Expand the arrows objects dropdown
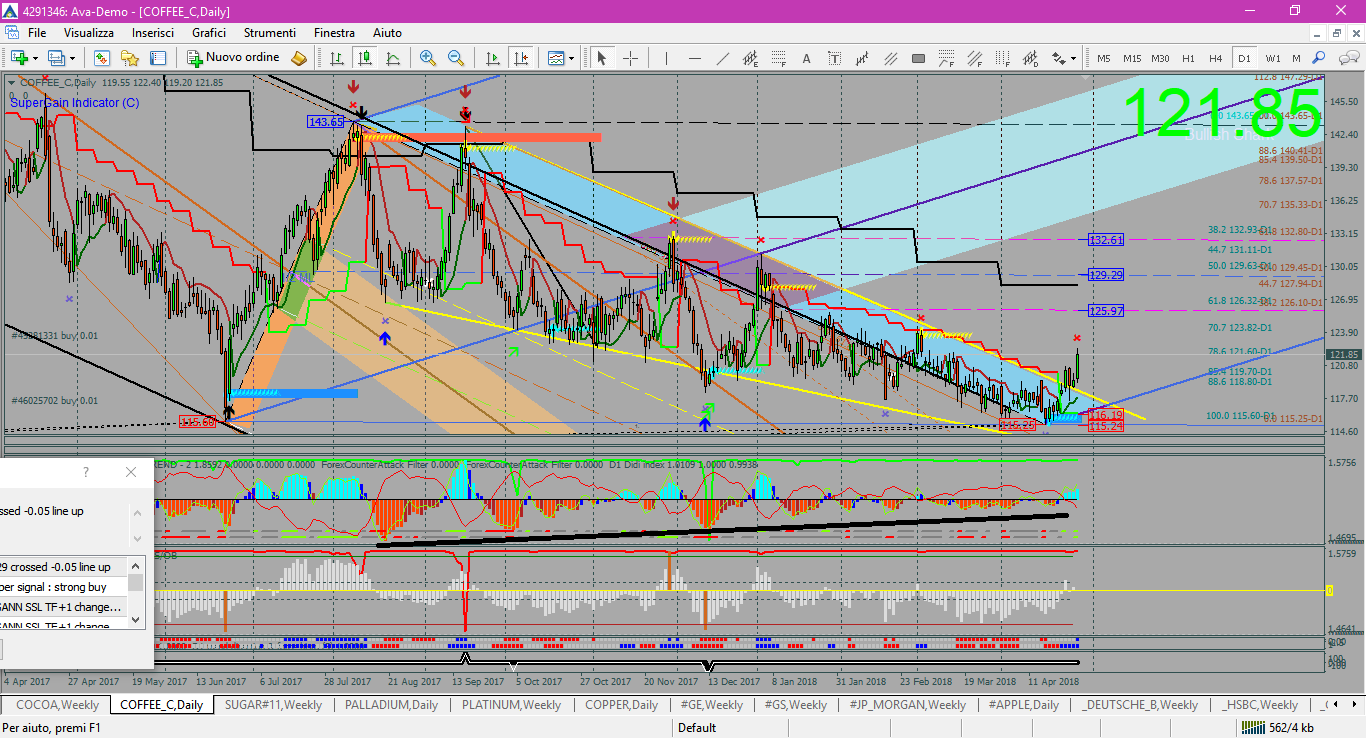The image size is (1366, 738). 1073,58
